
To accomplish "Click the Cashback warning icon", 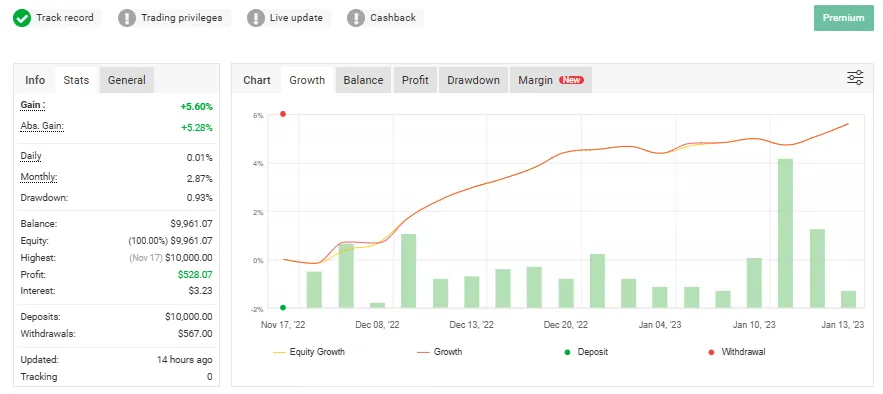I will coord(356,18).
